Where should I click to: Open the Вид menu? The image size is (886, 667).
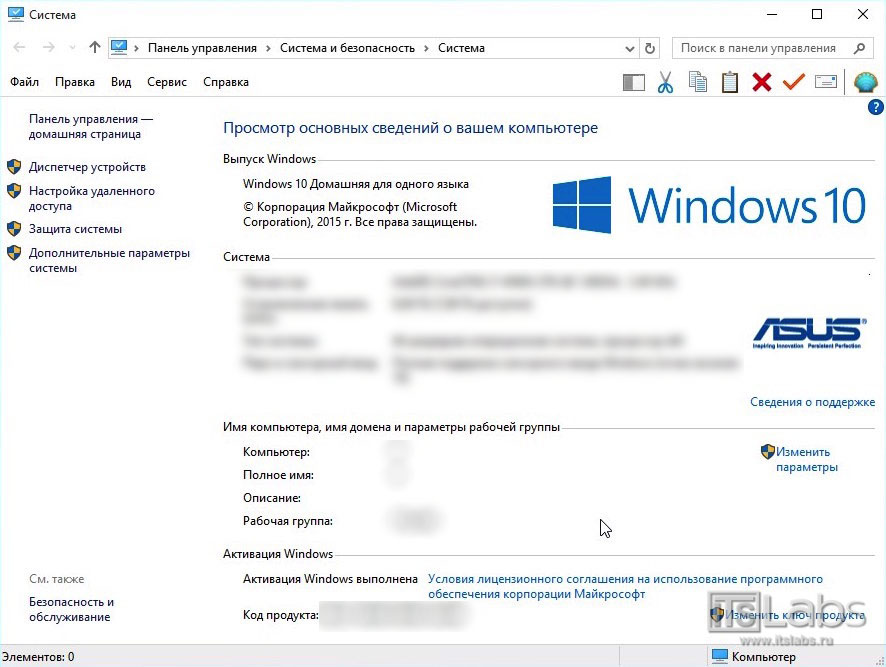click(121, 82)
